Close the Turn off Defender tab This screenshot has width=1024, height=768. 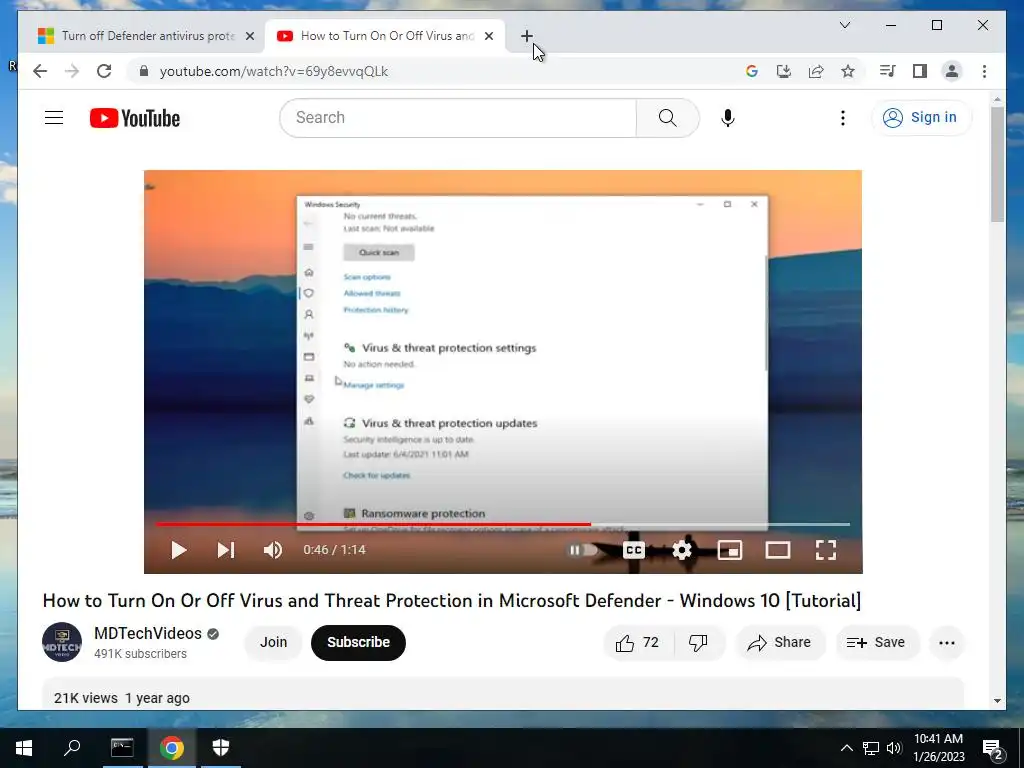pyautogui.click(x=249, y=36)
